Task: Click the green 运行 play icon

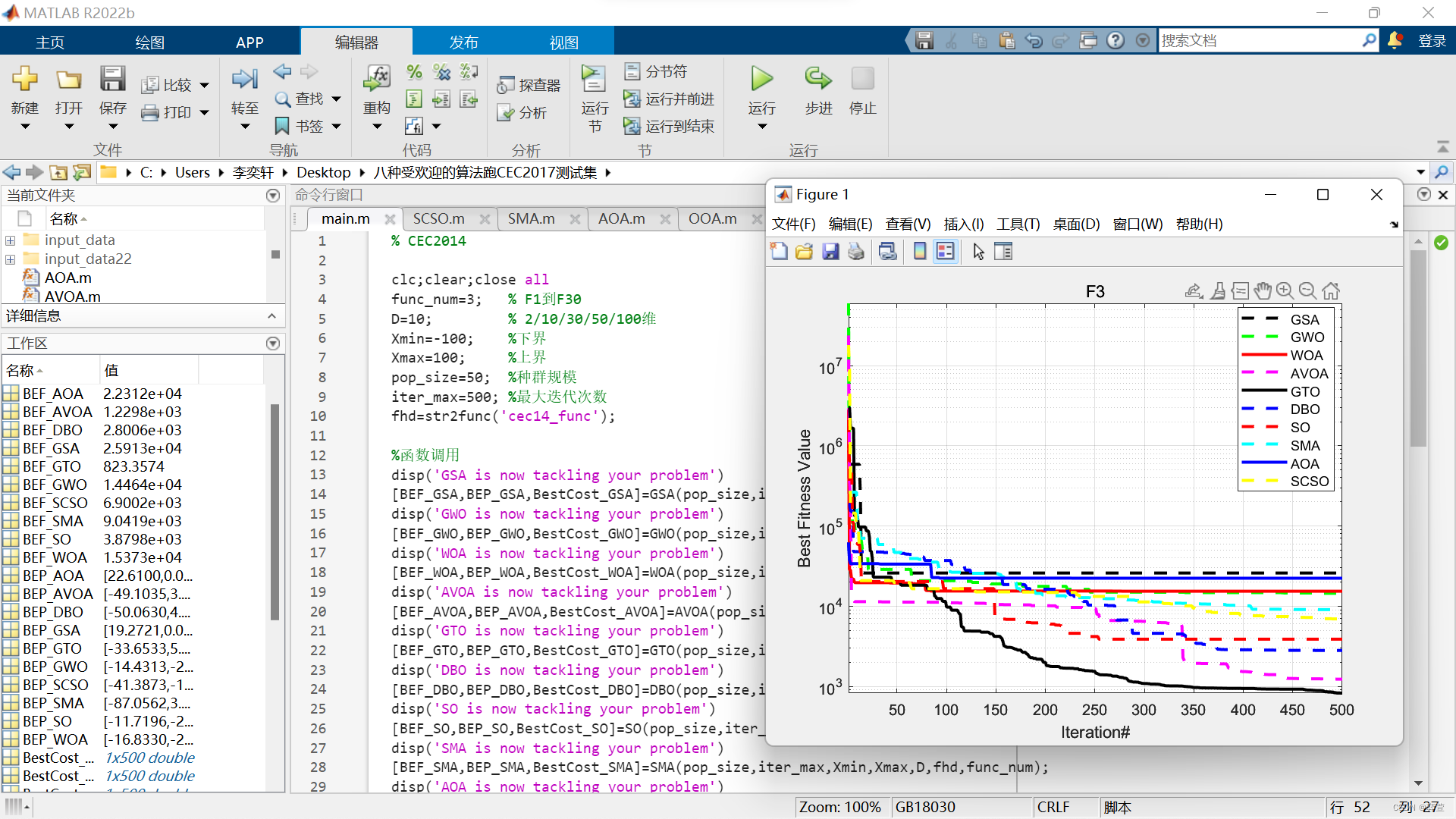Action: coord(761,78)
